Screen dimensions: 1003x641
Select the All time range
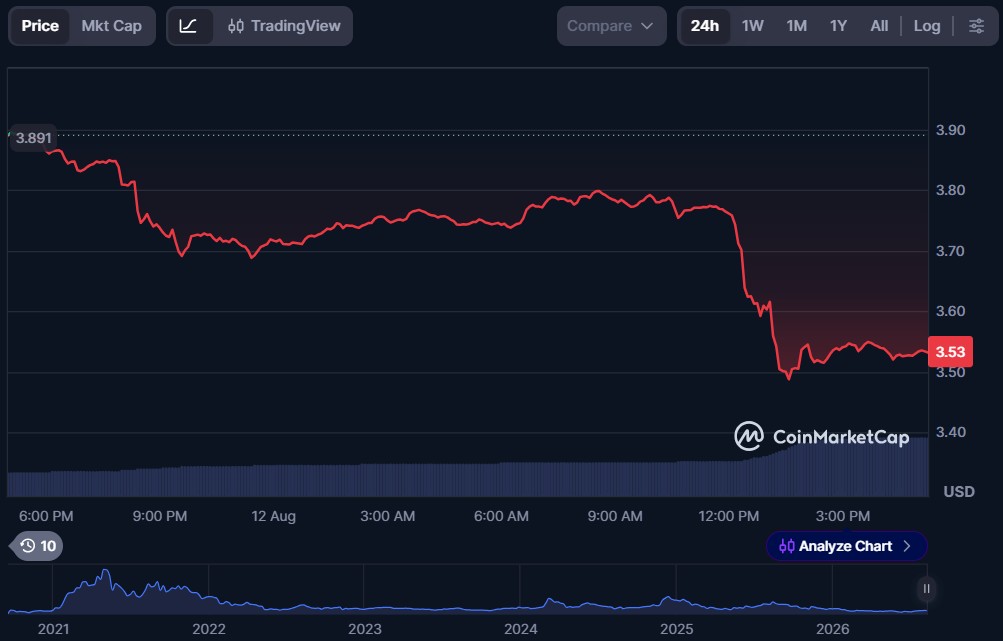pyautogui.click(x=879, y=26)
